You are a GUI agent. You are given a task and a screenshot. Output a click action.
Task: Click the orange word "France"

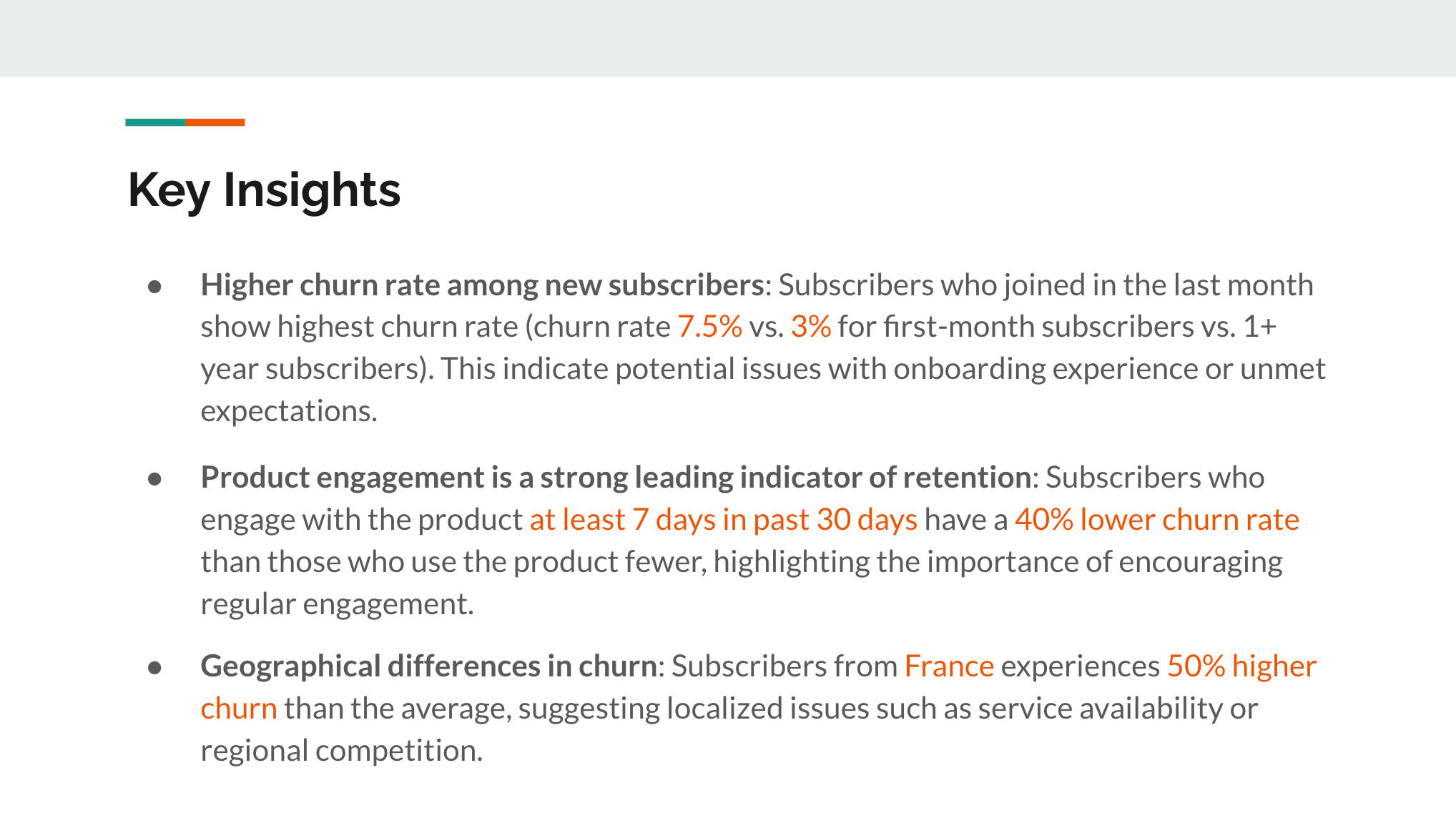pos(949,666)
